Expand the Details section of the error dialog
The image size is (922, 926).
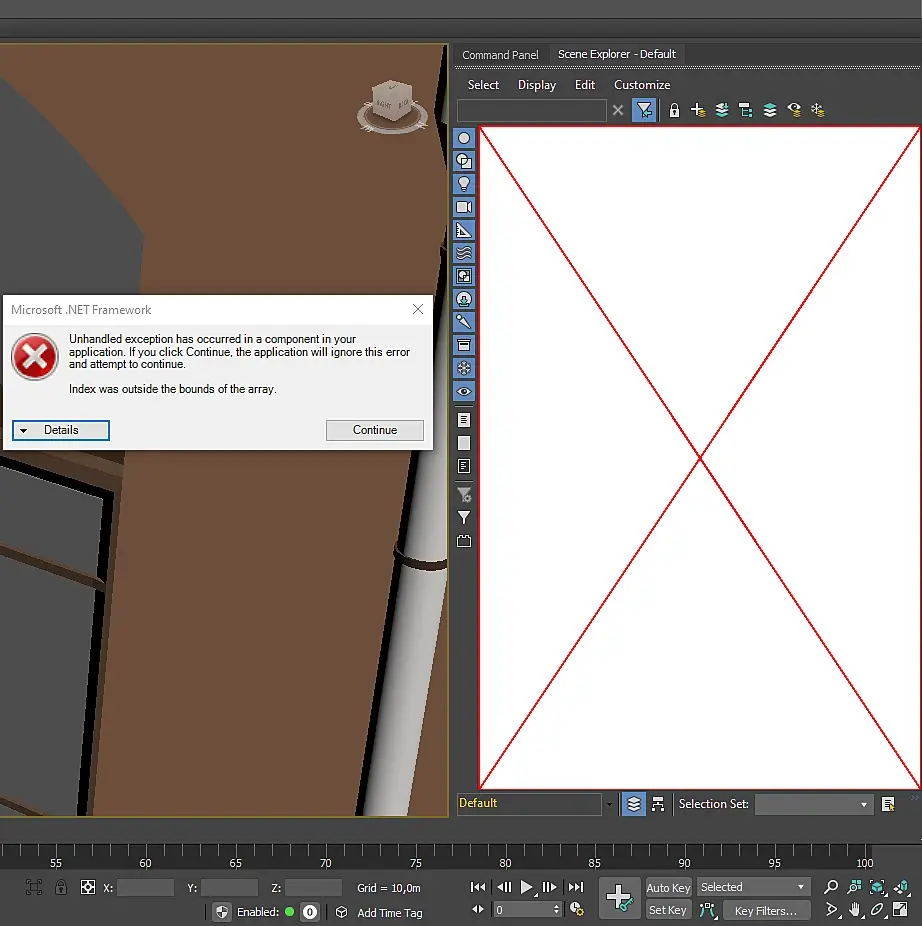pyautogui.click(x=61, y=430)
